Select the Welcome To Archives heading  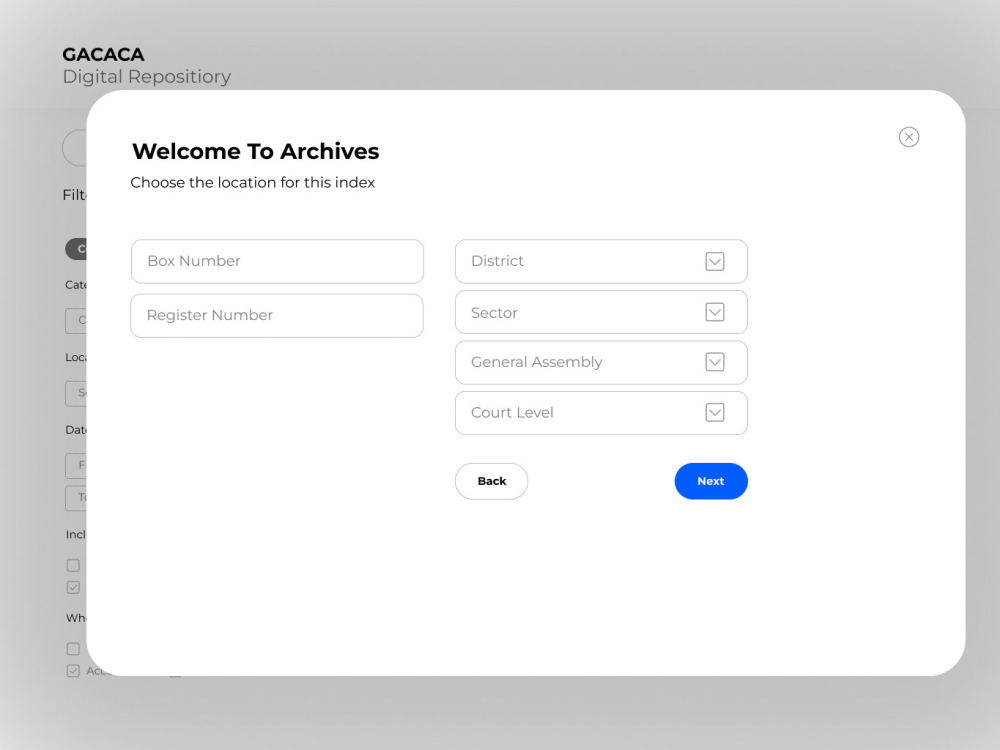click(x=256, y=152)
